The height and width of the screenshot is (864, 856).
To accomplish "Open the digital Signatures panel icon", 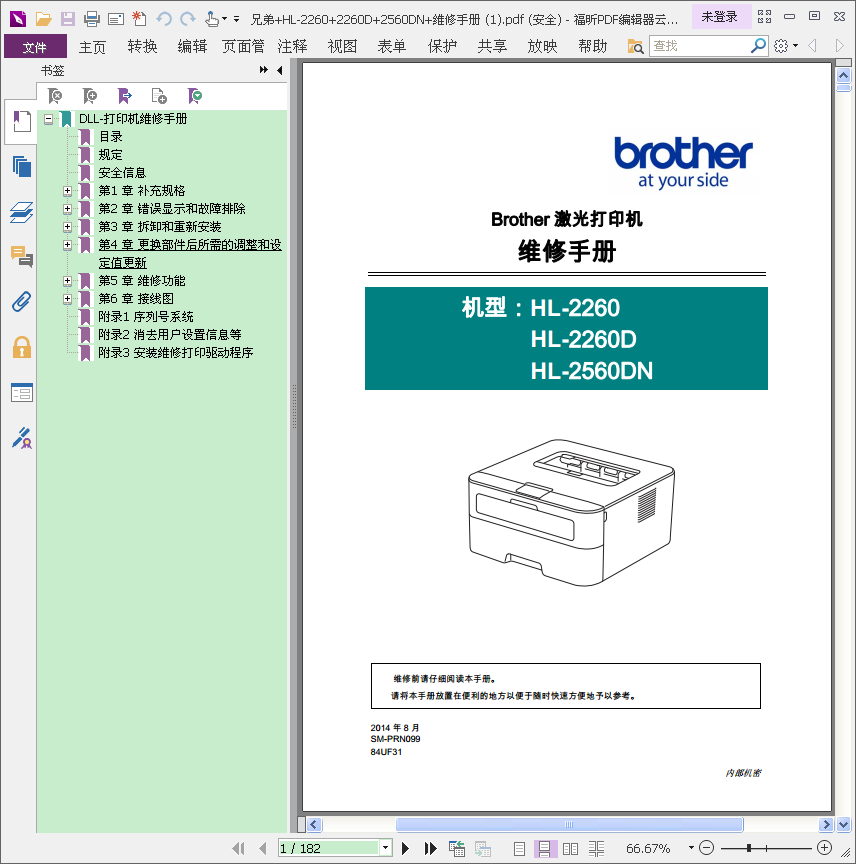I will [x=21, y=438].
